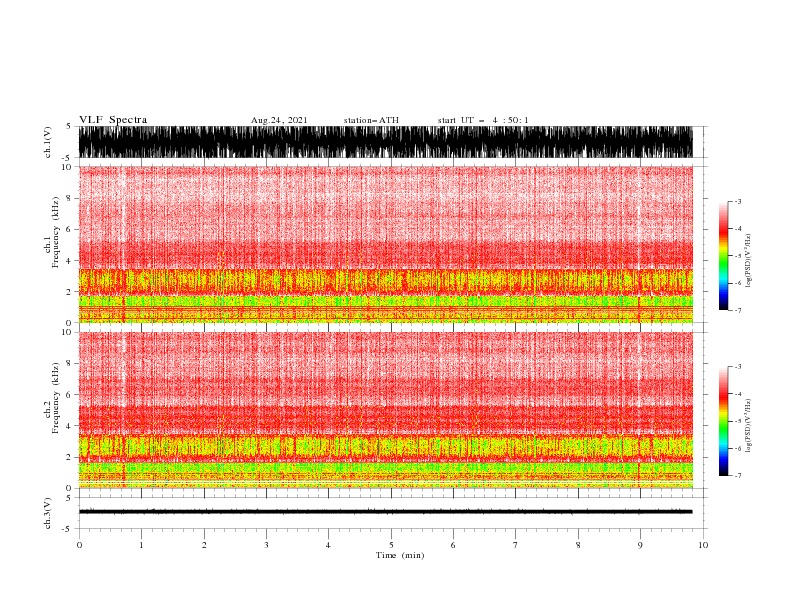Click the ch.2 color bar's log(PSD) label
This screenshot has height=612, width=792.
click(749, 426)
